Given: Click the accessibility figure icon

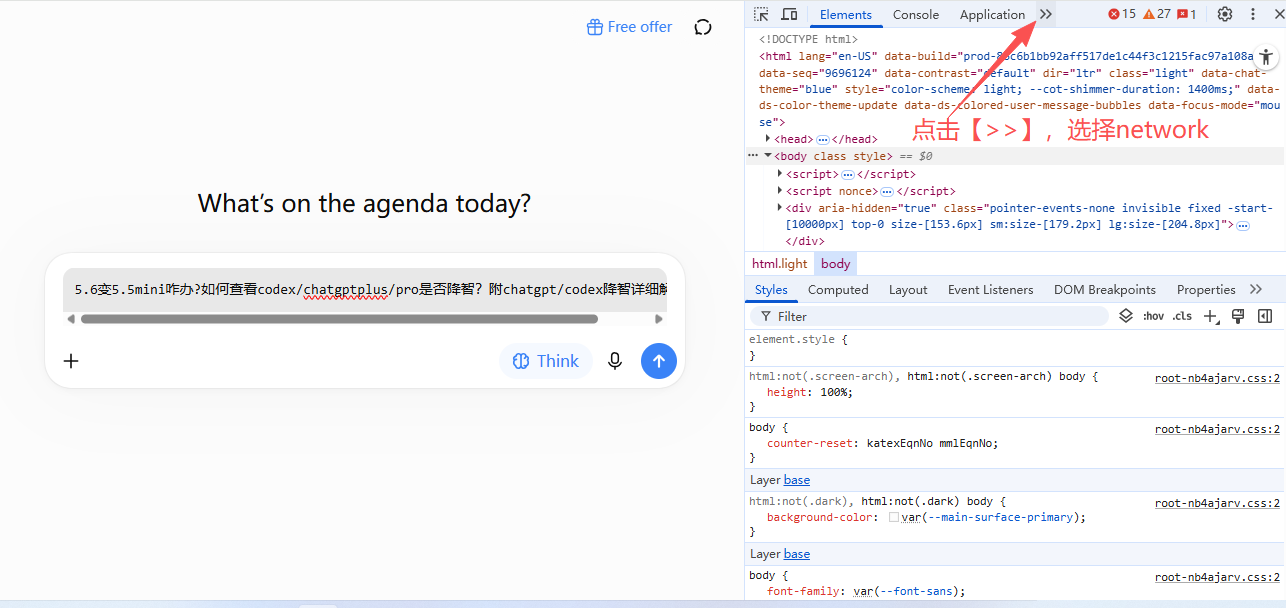Looking at the screenshot, I should coord(1266,57).
